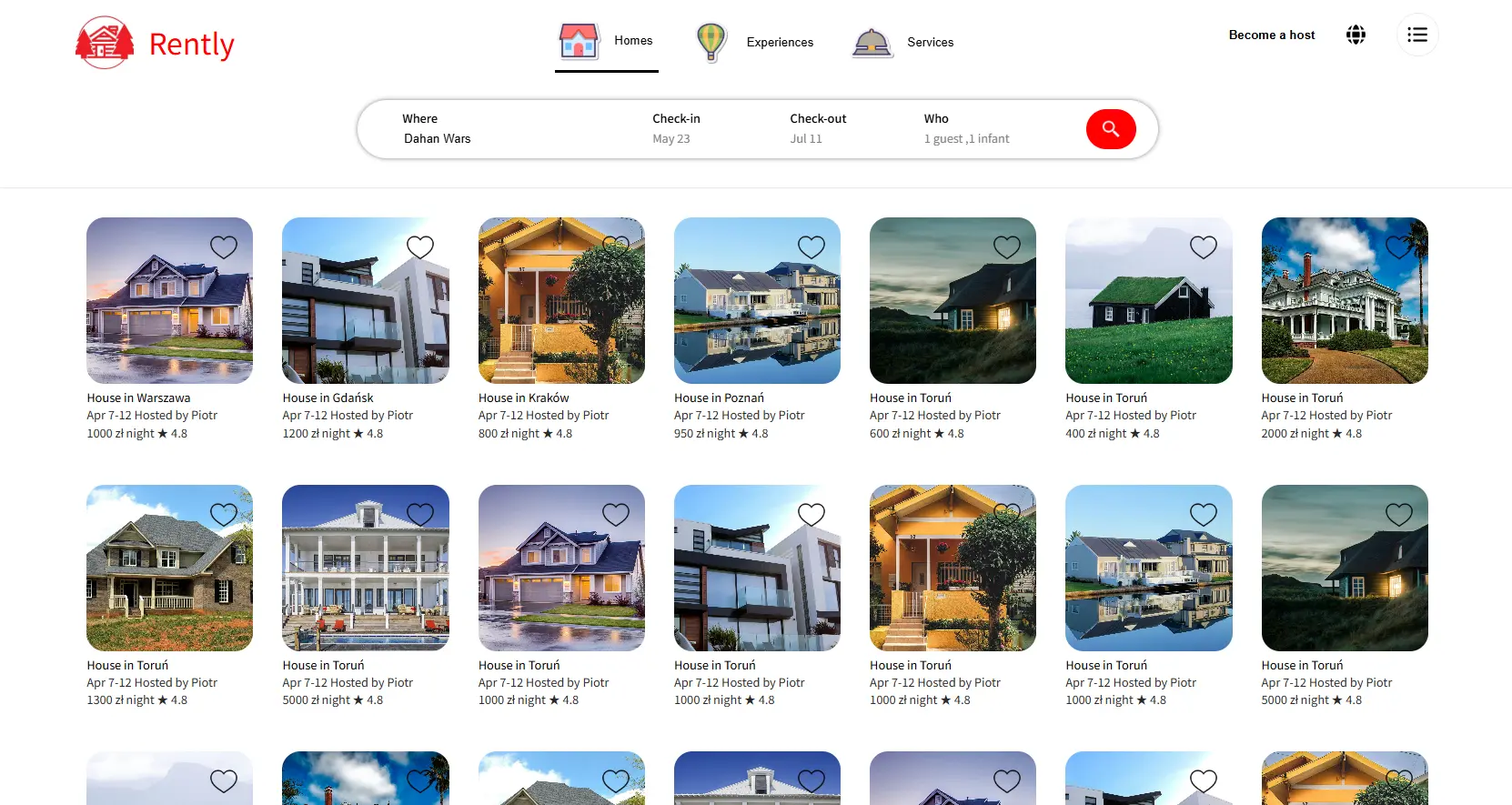Click 'Apr 7-12 Hosted by Piotr' under Warszawa
The image size is (1512, 805).
pos(152,416)
